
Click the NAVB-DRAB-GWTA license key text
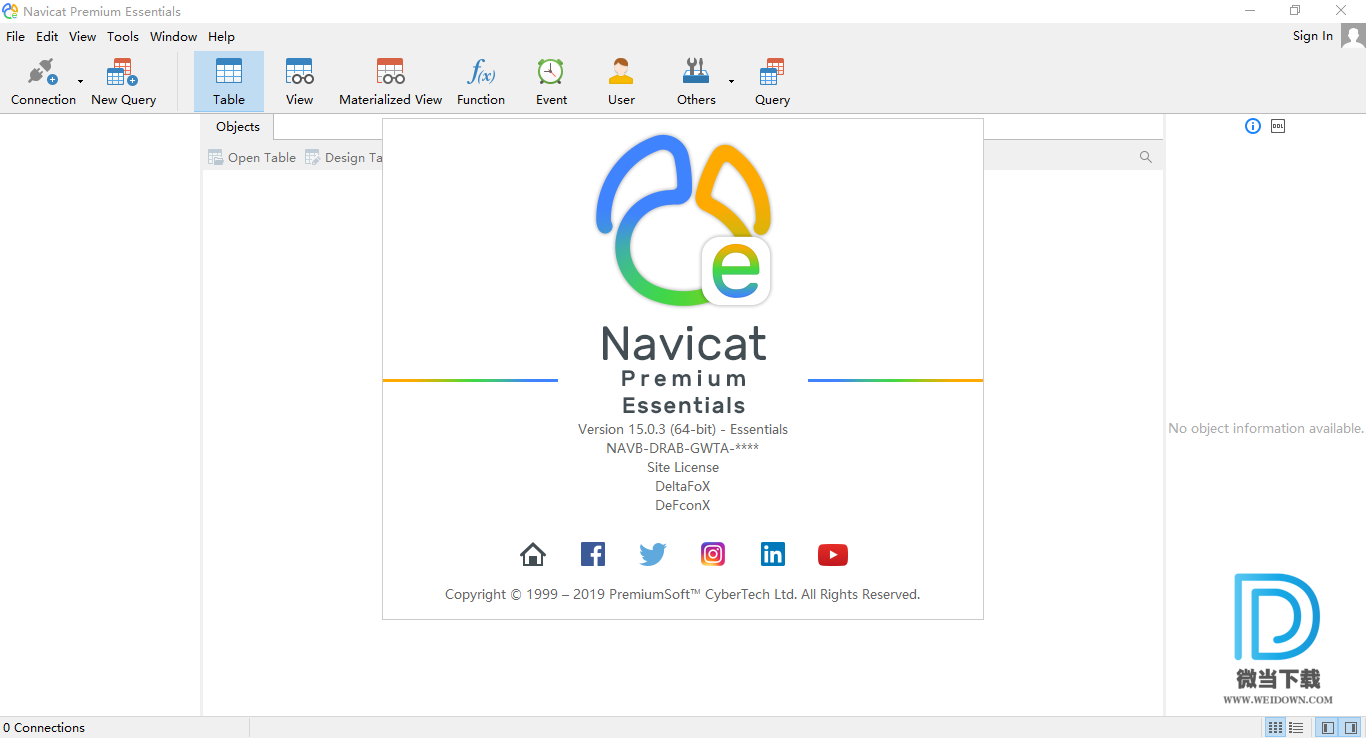click(x=683, y=448)
